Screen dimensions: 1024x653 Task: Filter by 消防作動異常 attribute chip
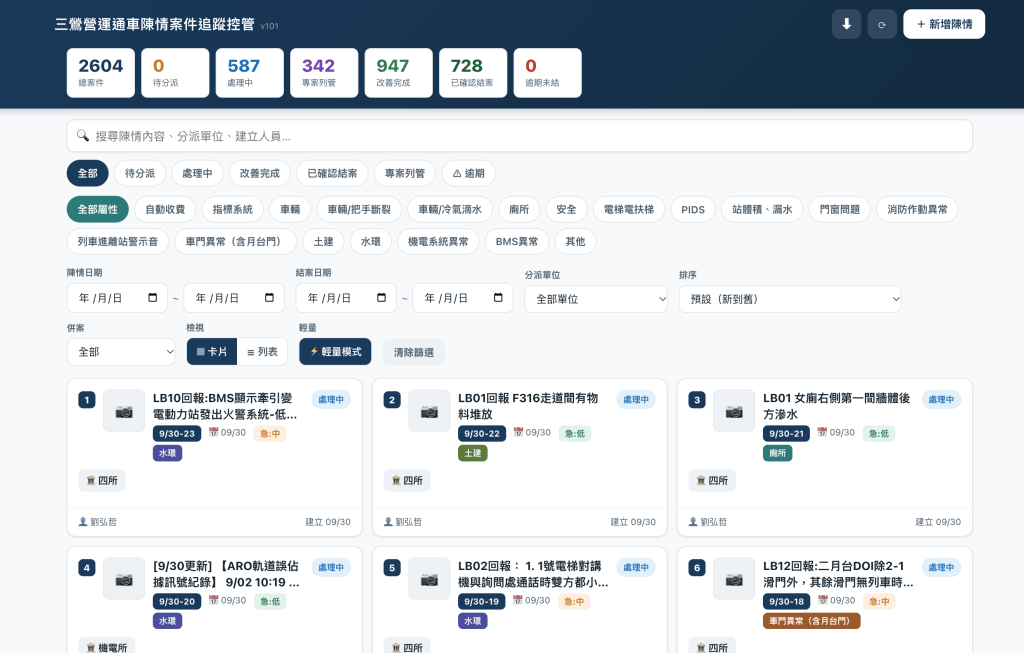point(917,210)
